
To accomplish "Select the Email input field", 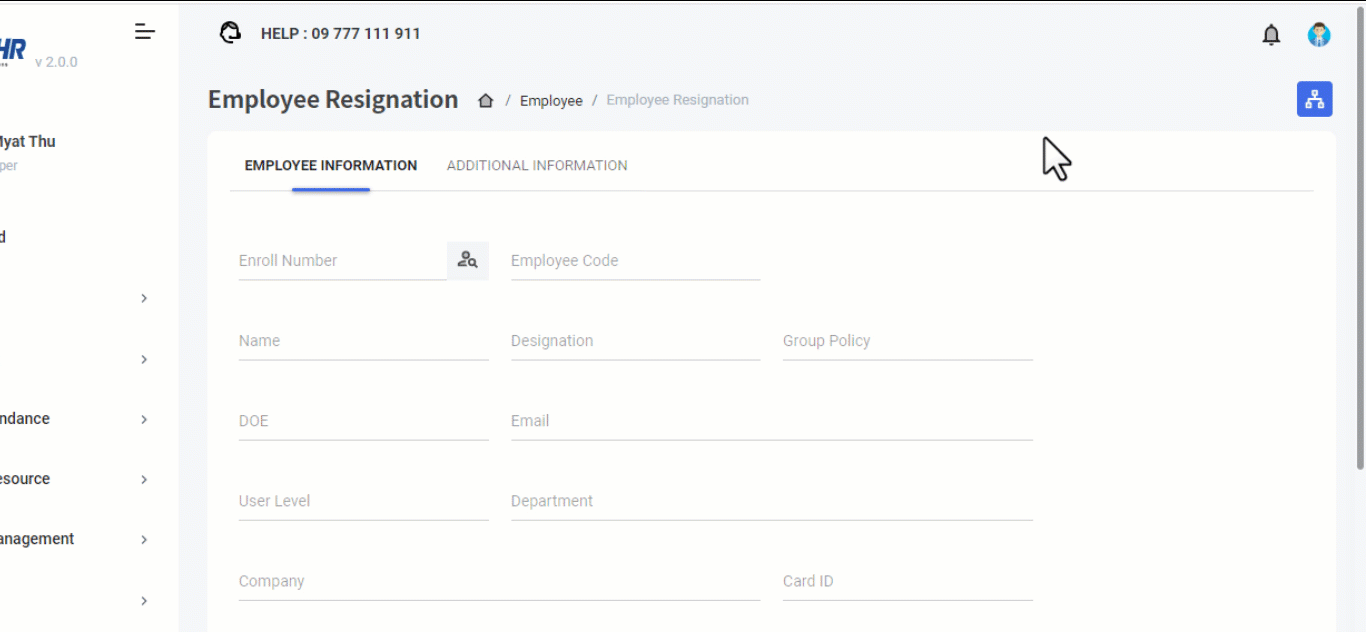I will click(x=771, y=421).
